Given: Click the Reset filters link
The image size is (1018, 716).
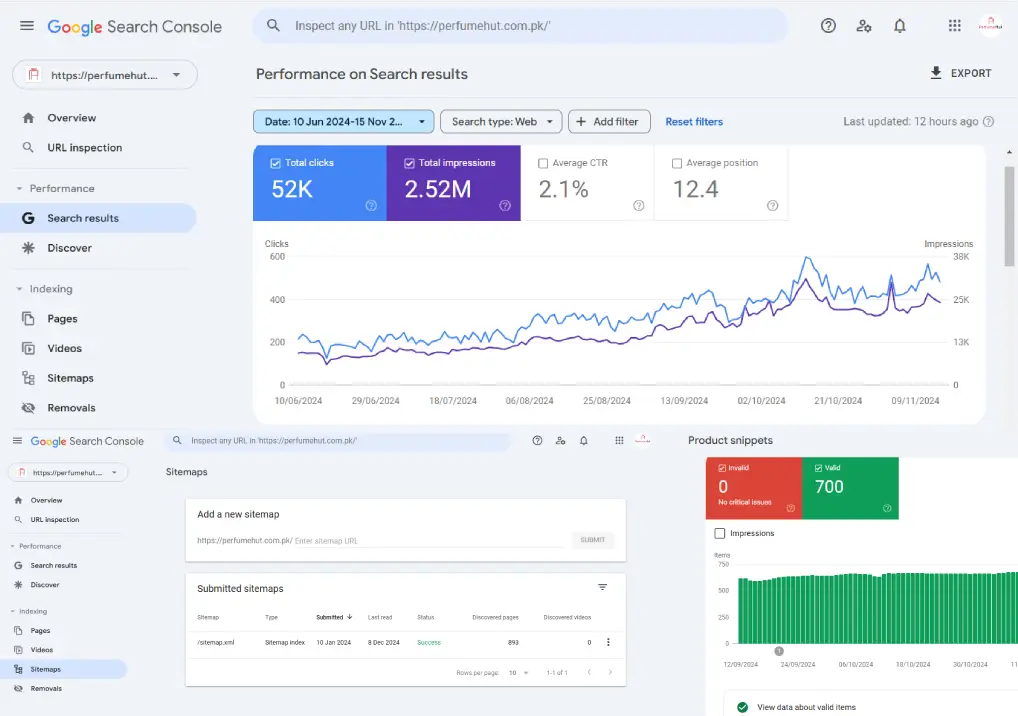Looking at the screenshot, I should point(694,121).
